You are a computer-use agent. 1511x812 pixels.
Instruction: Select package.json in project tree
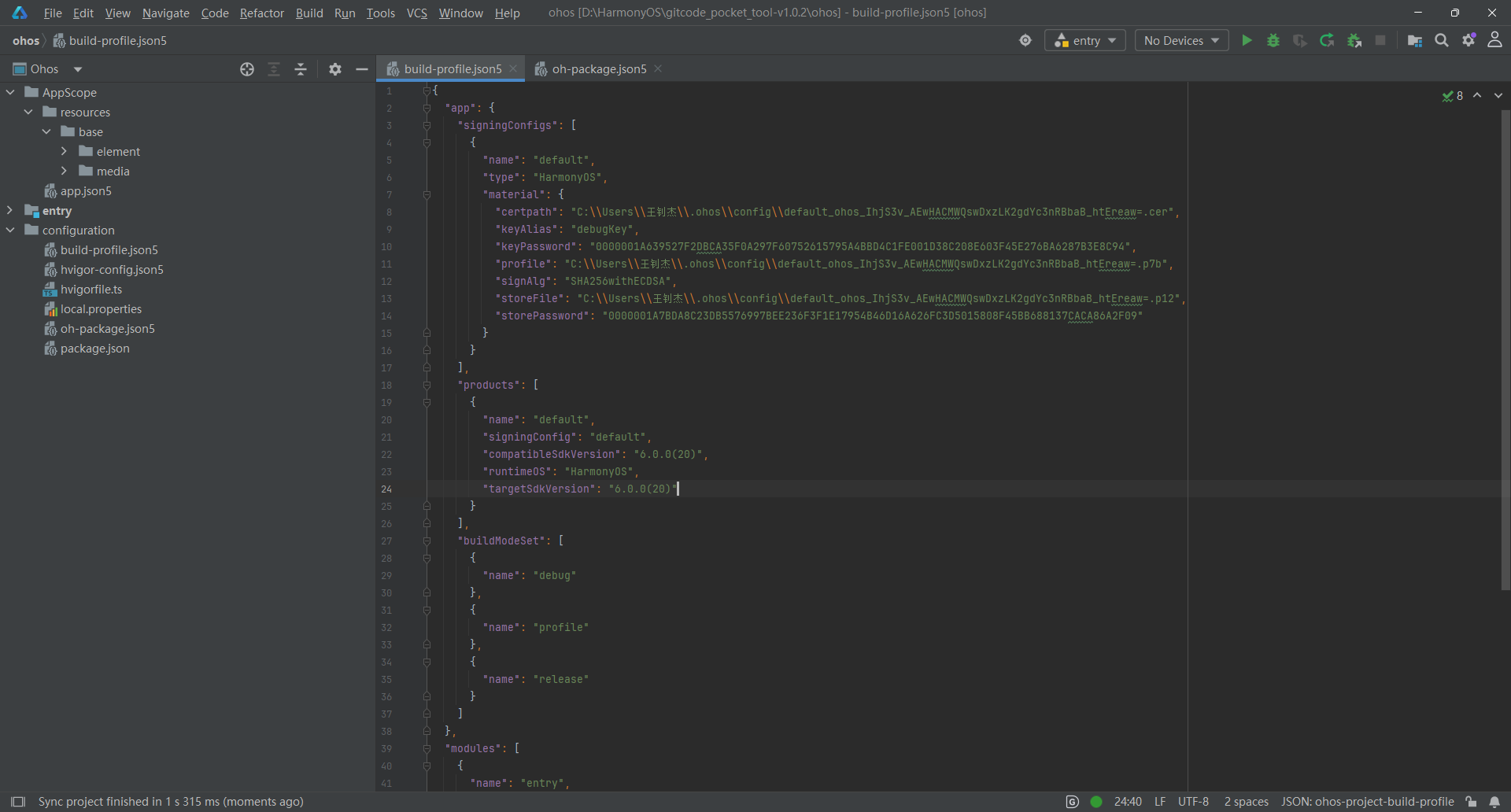pos(94,348)
